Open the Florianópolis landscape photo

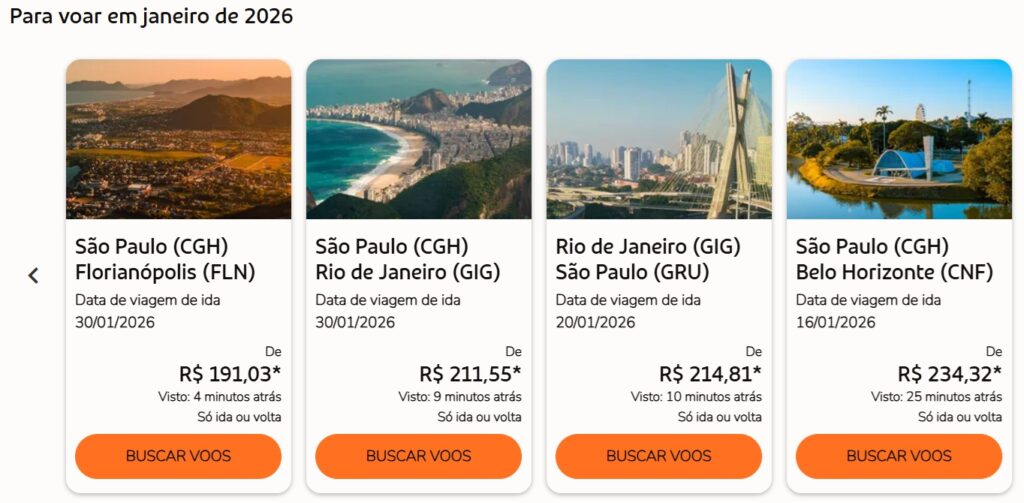tap(178, 139)
